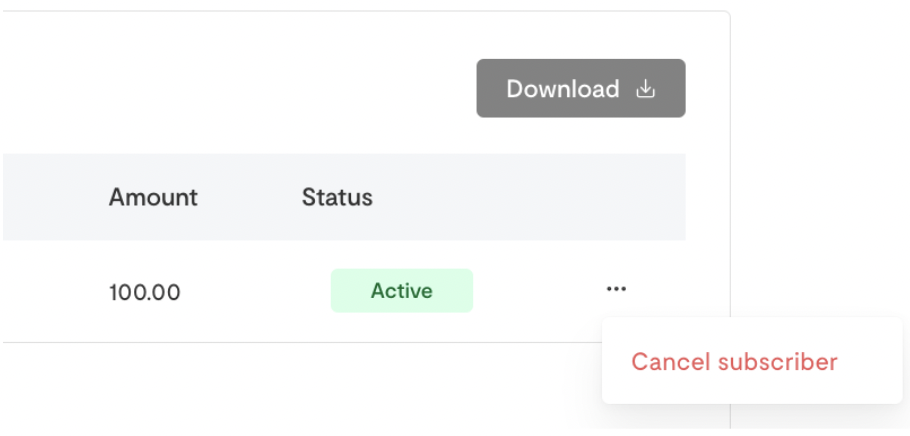Open the three-dot row actions menu
This screenshot has height=436, width=910.
coord(616,289)
